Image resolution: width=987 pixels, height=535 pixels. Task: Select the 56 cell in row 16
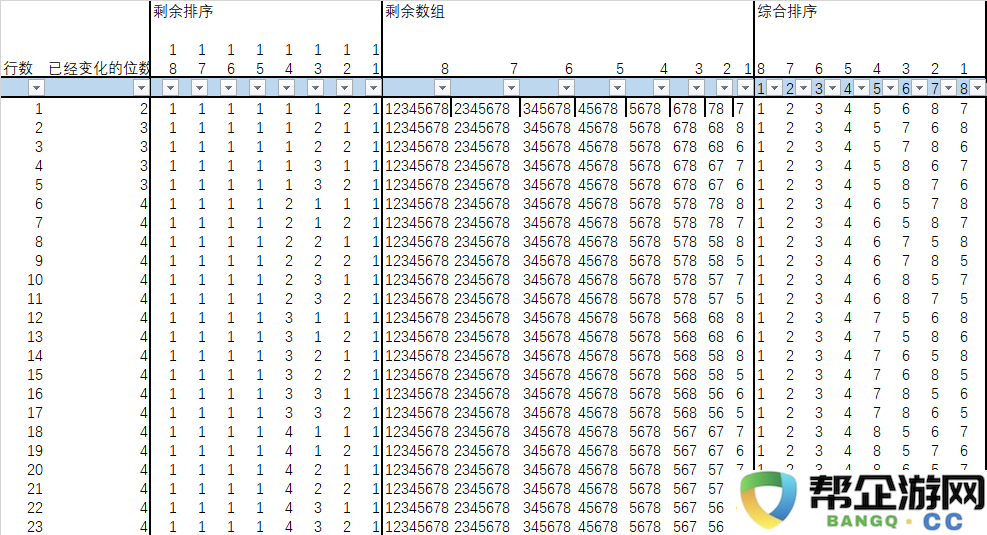point(716,394)
